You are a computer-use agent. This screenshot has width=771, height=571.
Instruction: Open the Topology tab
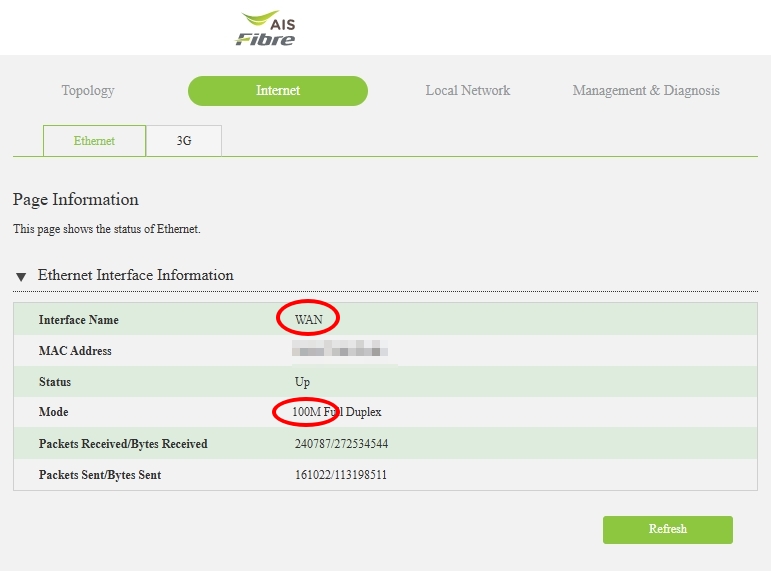pos(88,91)
